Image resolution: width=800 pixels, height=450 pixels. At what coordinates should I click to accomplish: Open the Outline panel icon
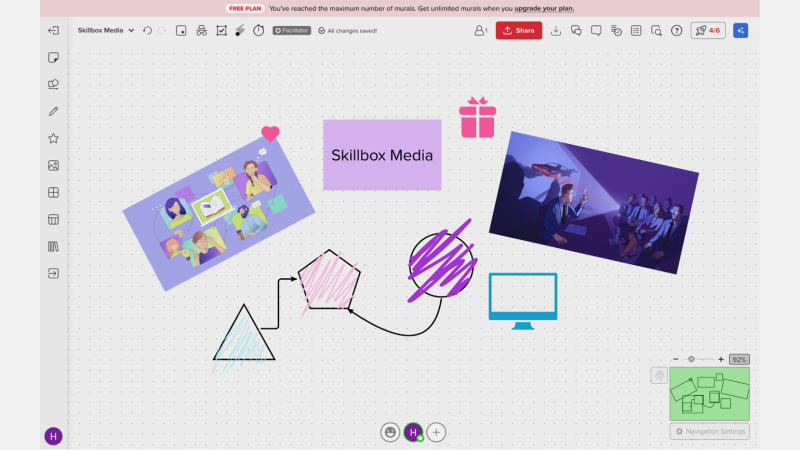tap(181, 31)
